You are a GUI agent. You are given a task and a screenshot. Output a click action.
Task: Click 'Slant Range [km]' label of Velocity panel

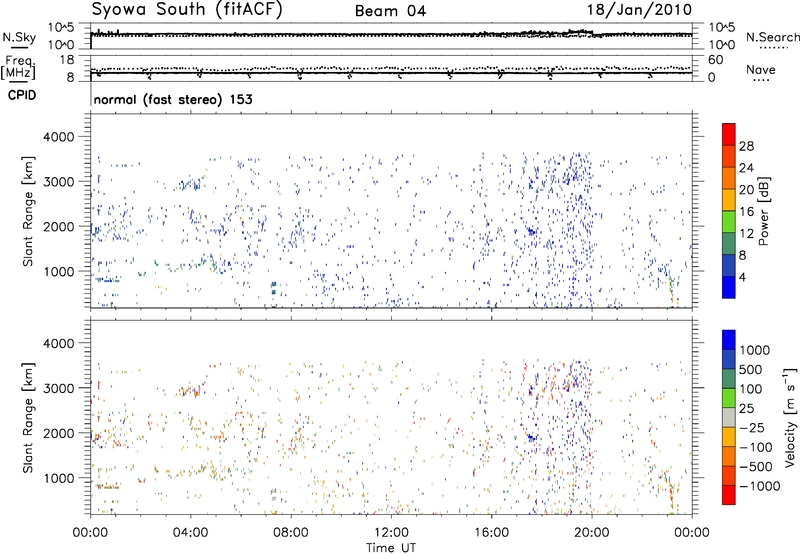(x=28, y=417)
